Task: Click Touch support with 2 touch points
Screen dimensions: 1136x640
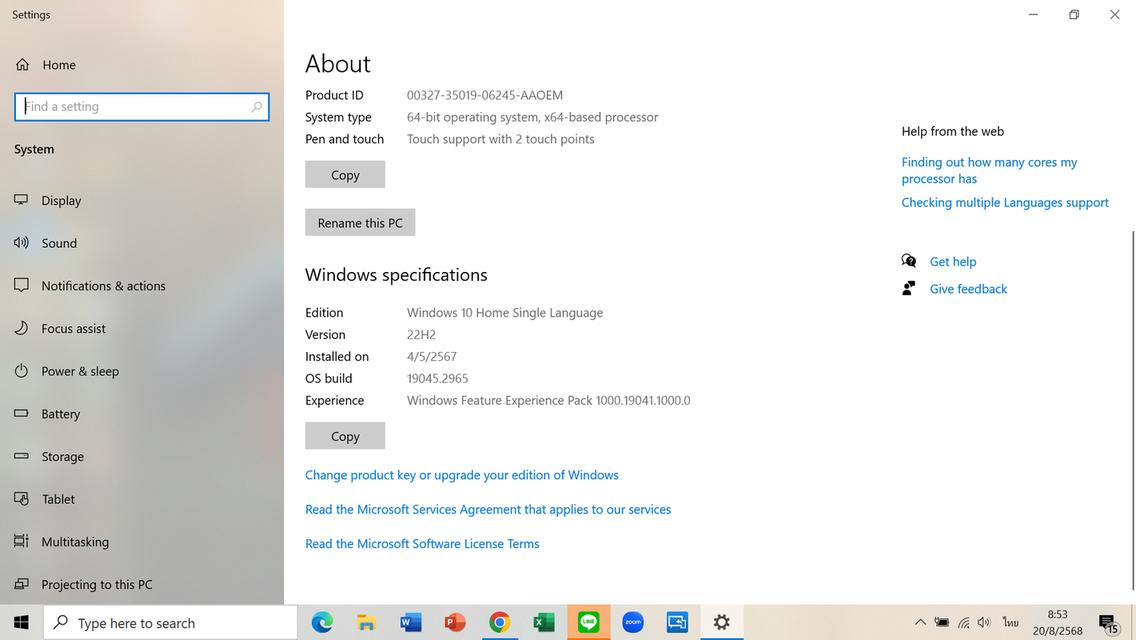Action: pos(501,139)
